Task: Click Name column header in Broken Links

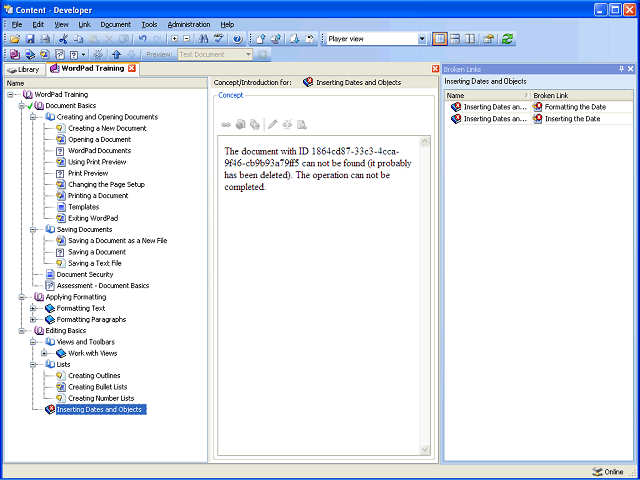Action: (488, 96)
